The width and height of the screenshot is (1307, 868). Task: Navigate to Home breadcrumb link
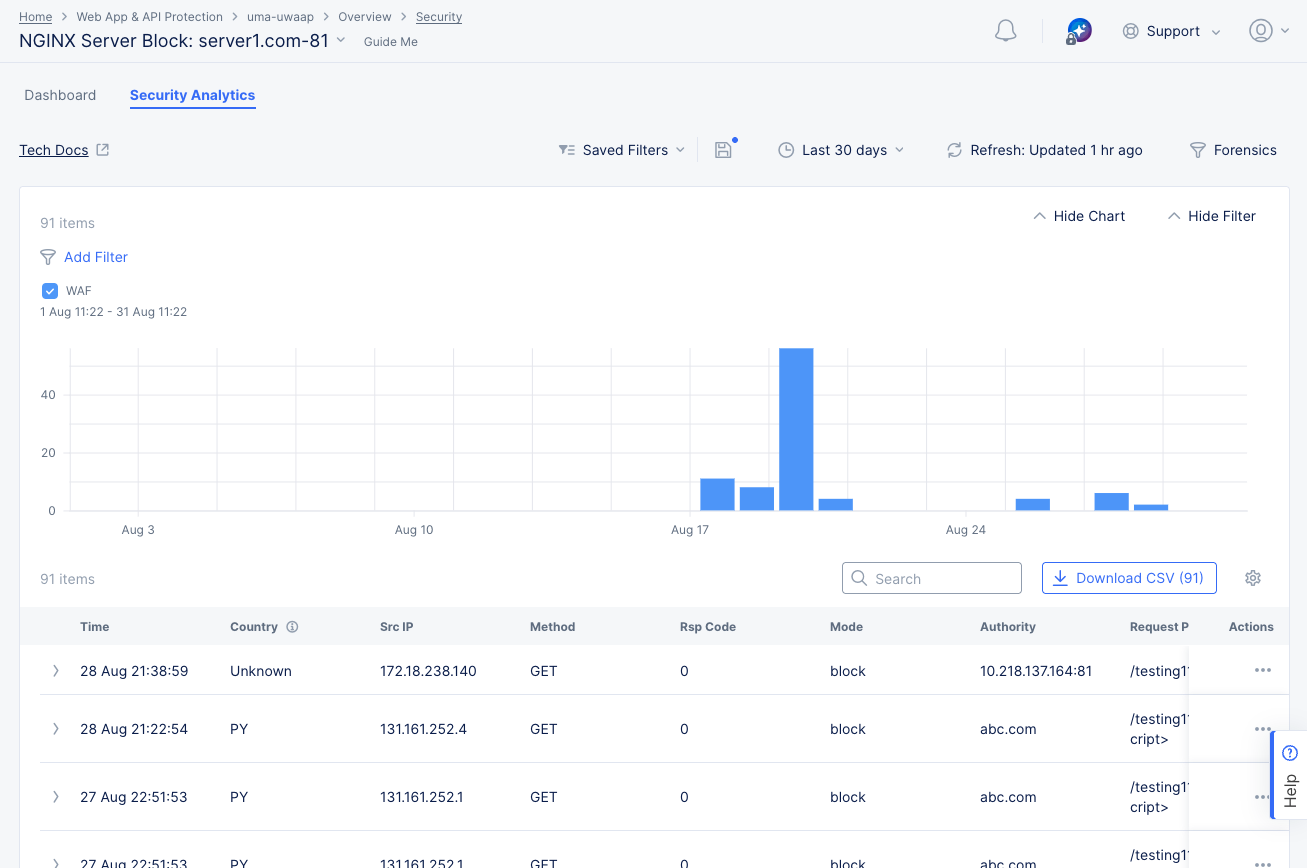tap(35, 16)
